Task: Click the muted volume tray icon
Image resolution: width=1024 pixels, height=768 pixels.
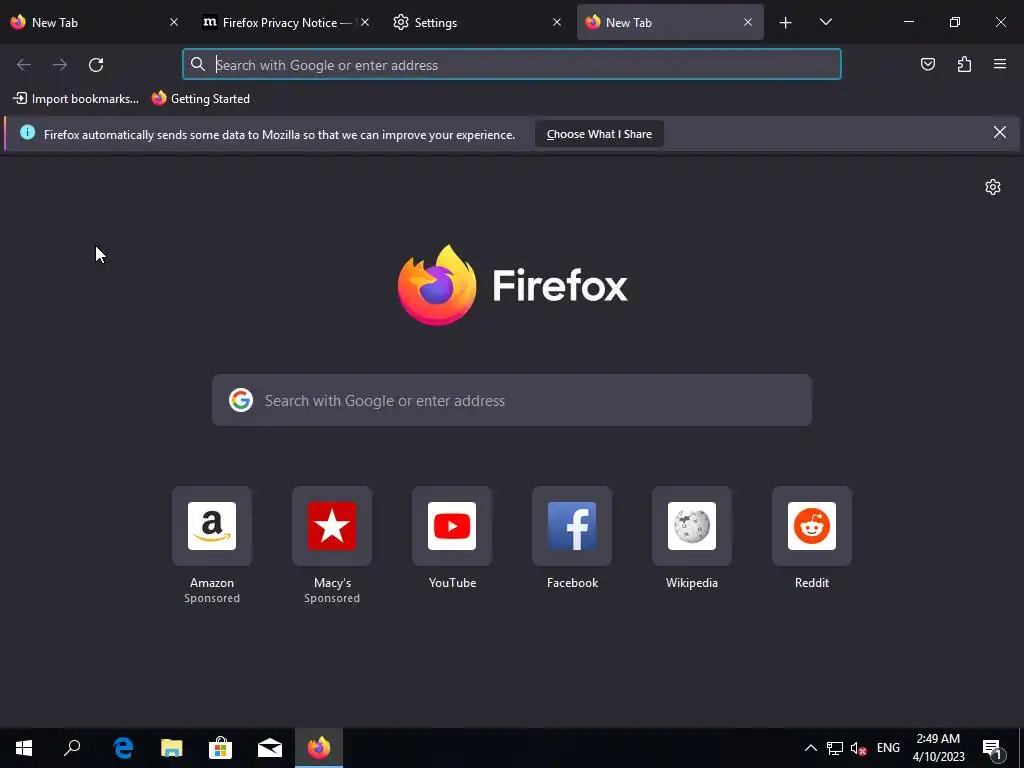Action: click(x=858, y=748)
